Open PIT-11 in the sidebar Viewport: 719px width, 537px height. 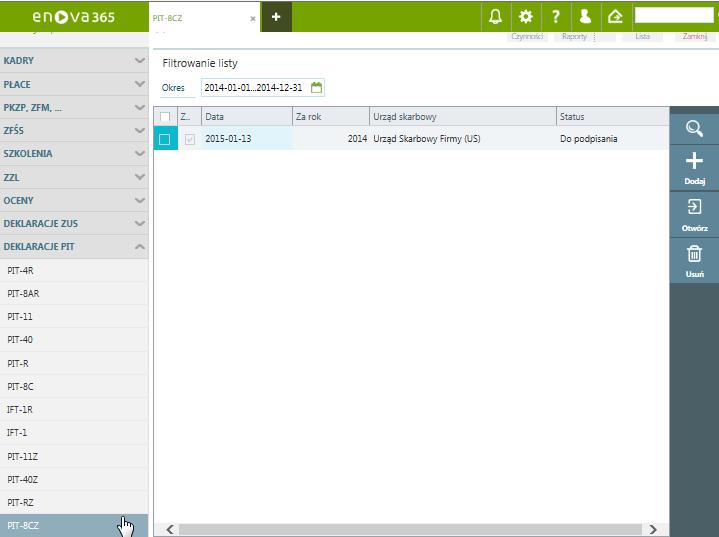click(74, 316)
